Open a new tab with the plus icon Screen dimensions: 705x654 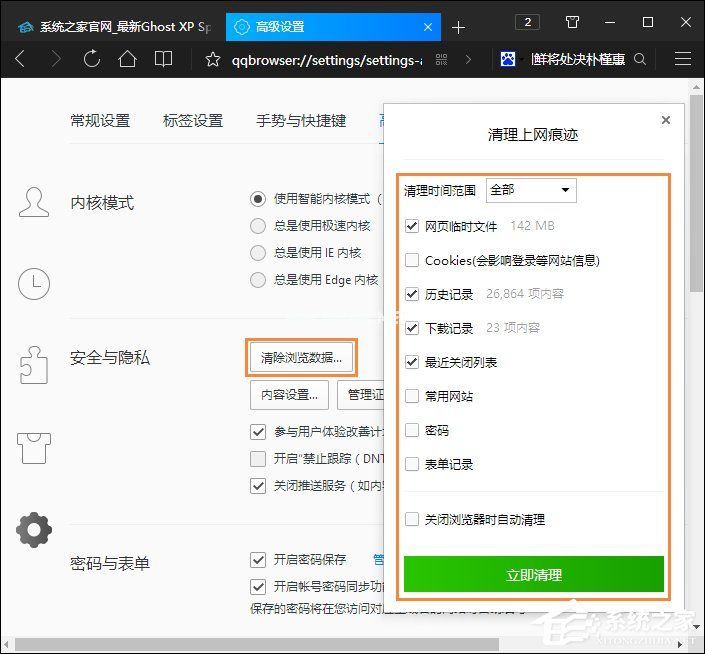click(458, 27)
